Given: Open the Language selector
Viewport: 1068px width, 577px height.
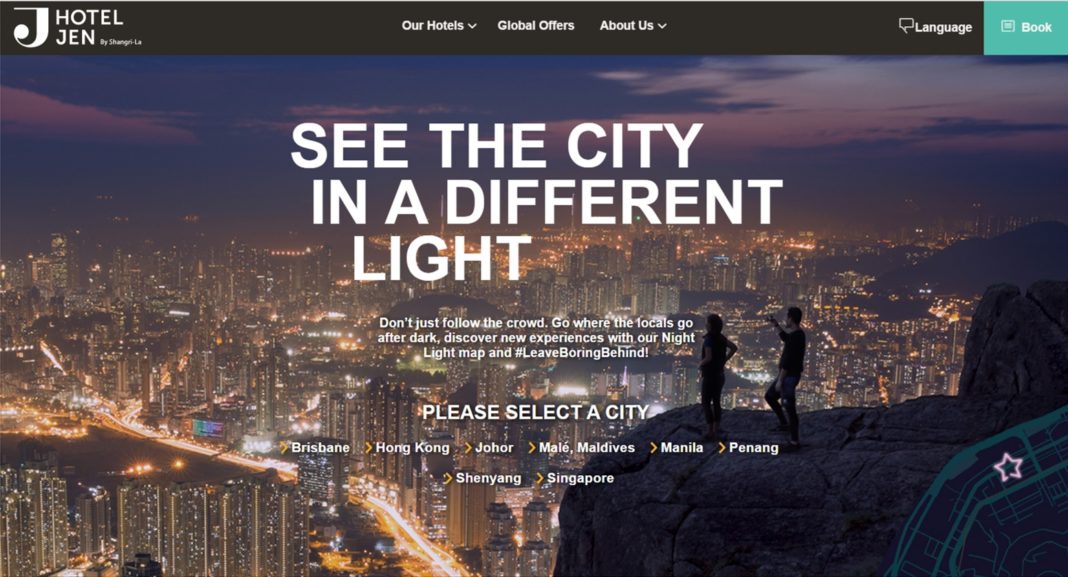Looking at the screenshot, I should [x=935, y=27].
